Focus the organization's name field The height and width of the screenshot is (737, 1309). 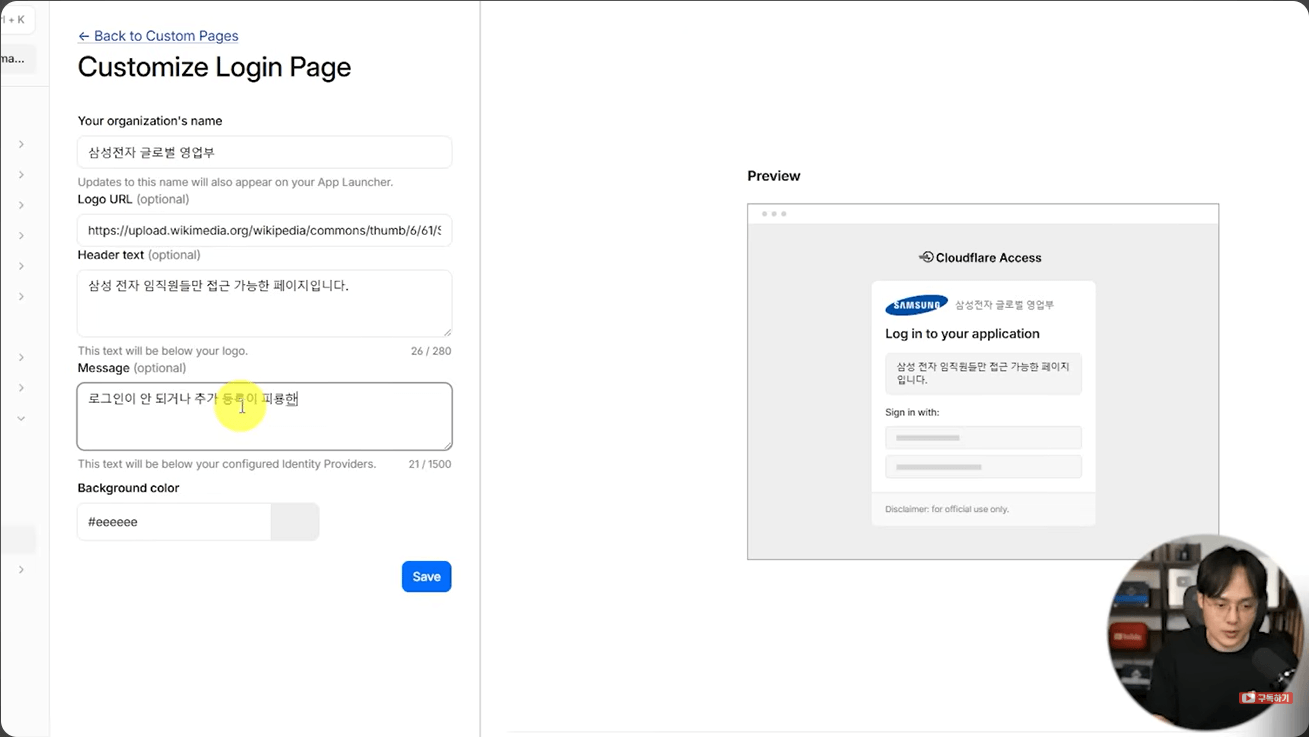(265, 152)
